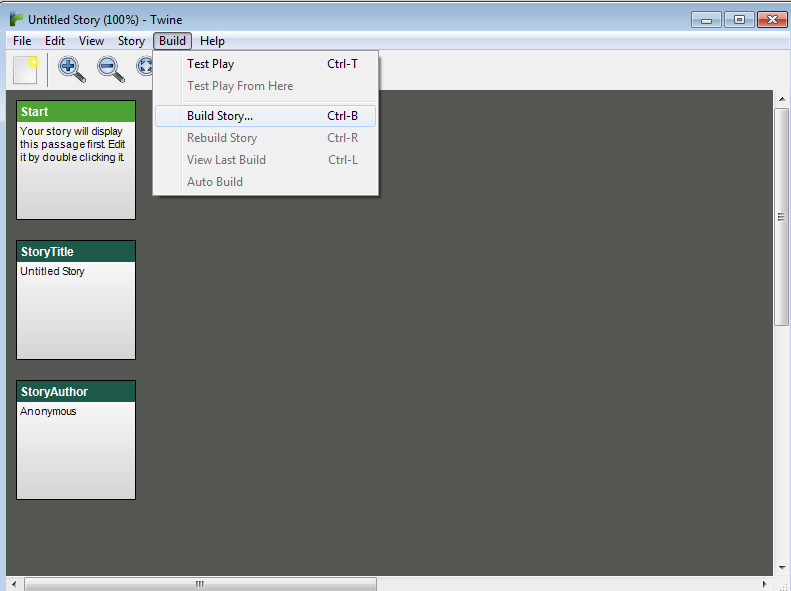Close the open Build menu header
Viewport: 791px width, 591px height.
[172, 41]
